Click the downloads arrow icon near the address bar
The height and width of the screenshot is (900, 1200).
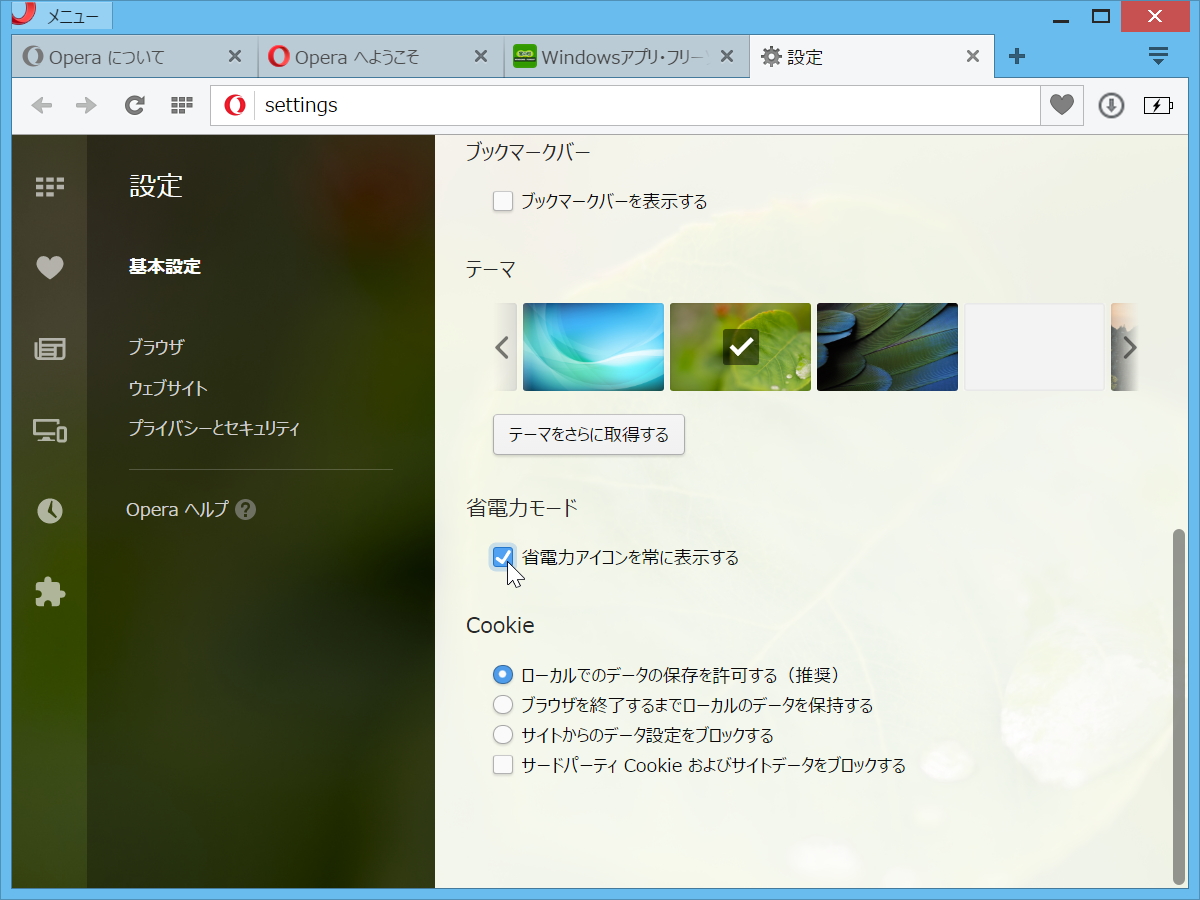pos(1110,105)
